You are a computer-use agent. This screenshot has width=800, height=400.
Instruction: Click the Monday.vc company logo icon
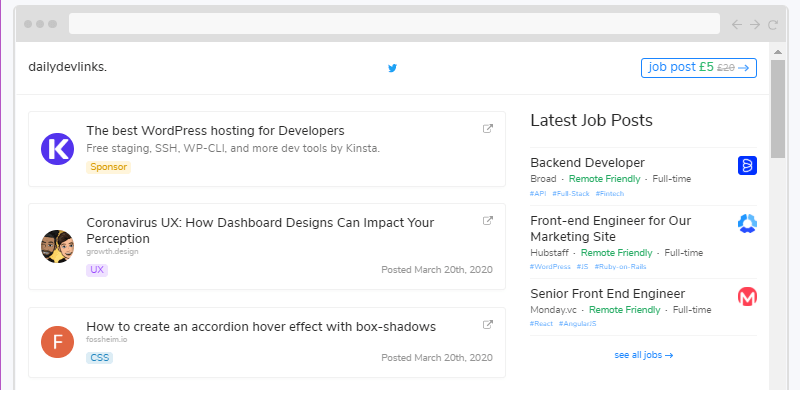tap(747, 296)
